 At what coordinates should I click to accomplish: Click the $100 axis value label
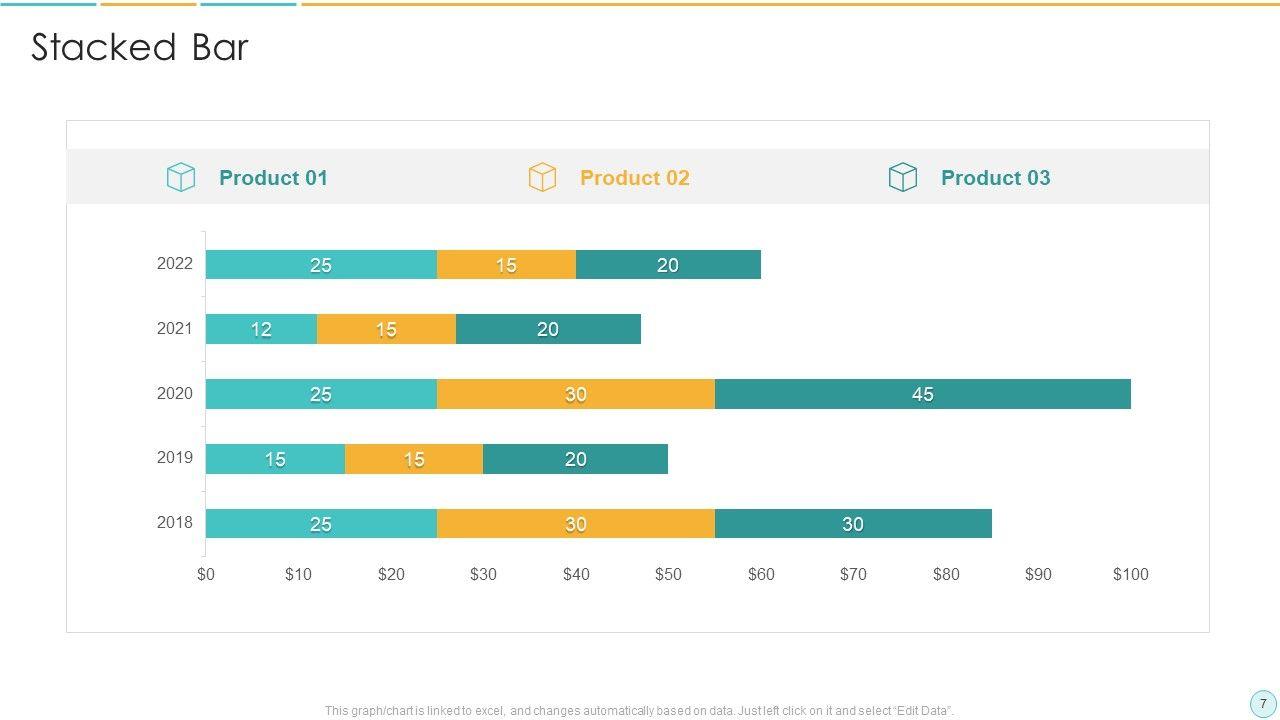click(1130, 574)
